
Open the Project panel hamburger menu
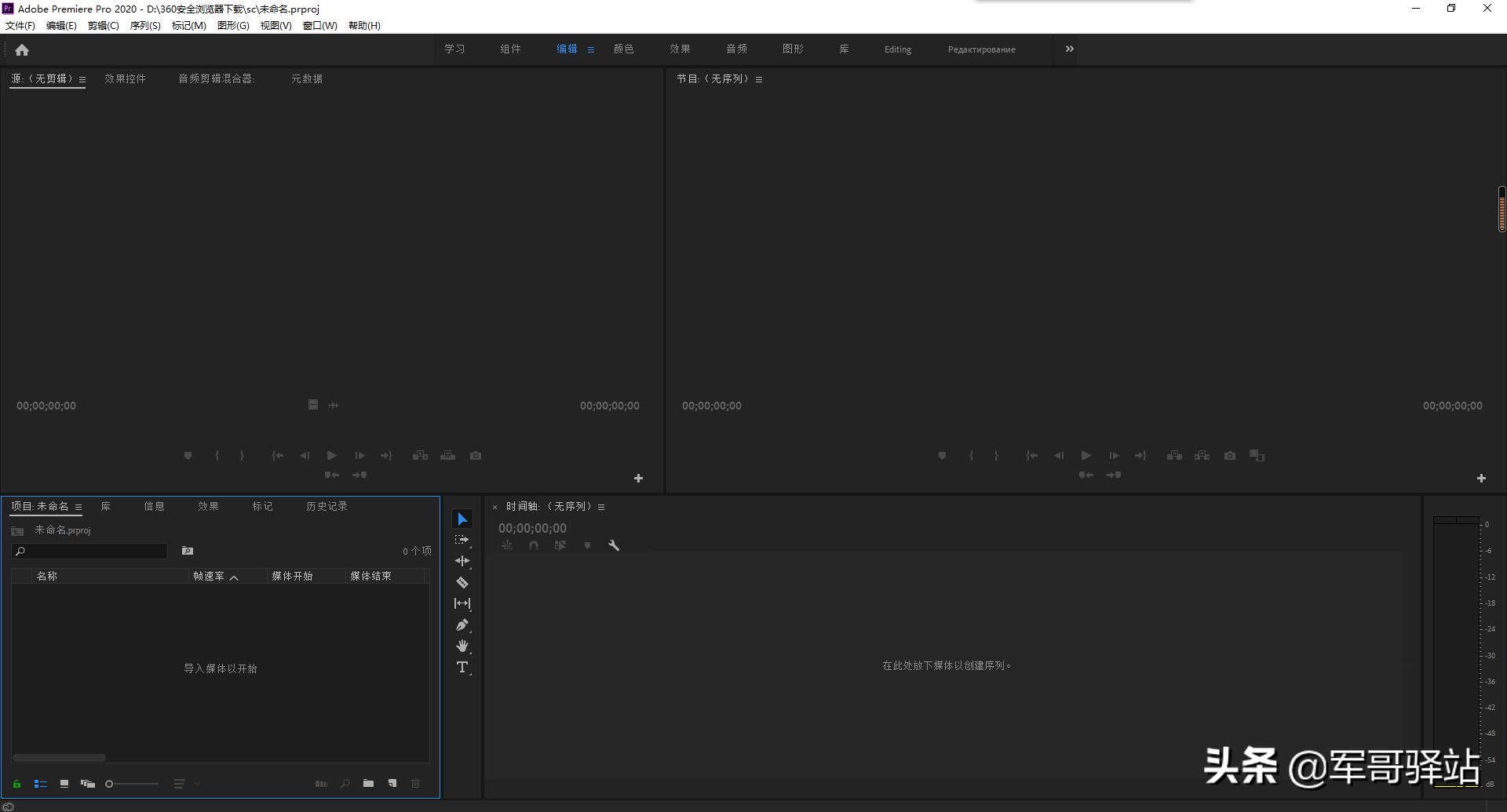pos(78,507)
